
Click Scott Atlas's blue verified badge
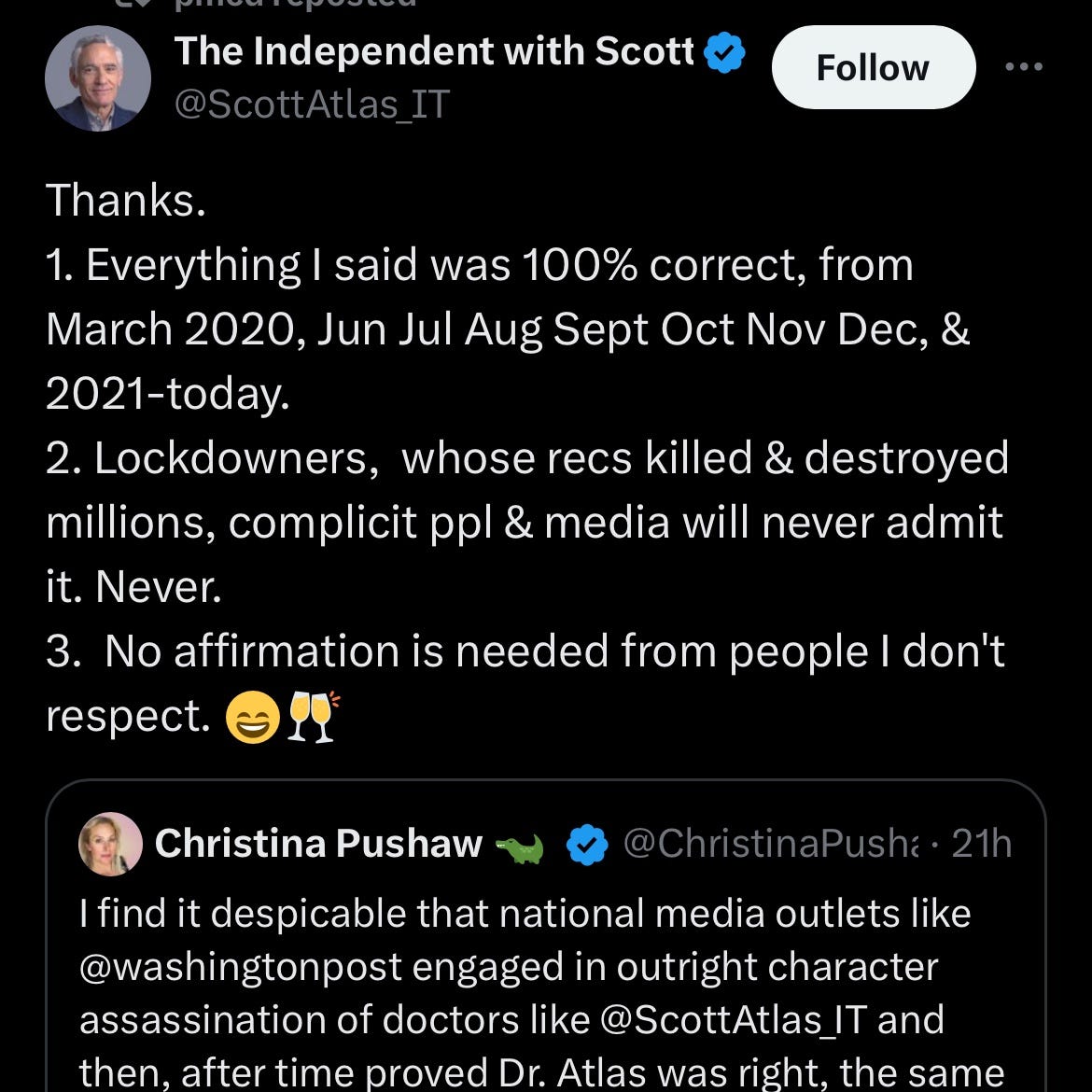[x=722, y=53]
